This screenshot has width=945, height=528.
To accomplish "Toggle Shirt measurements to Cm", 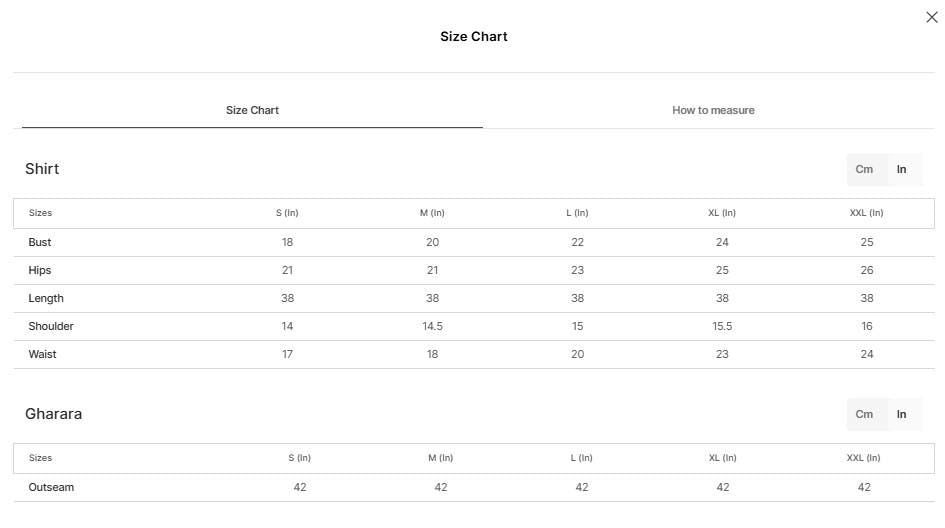I will click(864, 169).
